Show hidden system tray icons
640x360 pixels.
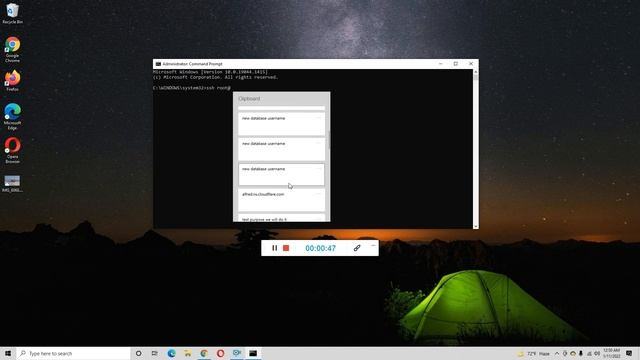pos(557,353)
